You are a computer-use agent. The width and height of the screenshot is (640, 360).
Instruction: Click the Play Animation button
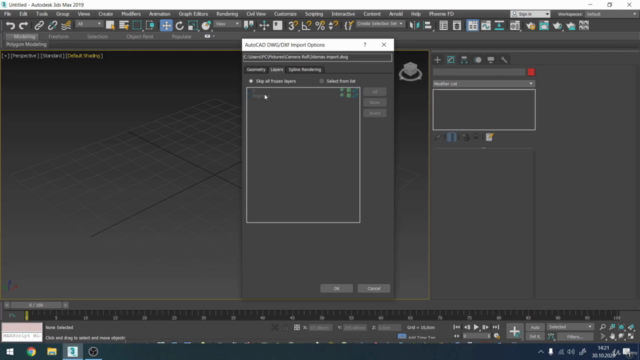click(476, 327)
